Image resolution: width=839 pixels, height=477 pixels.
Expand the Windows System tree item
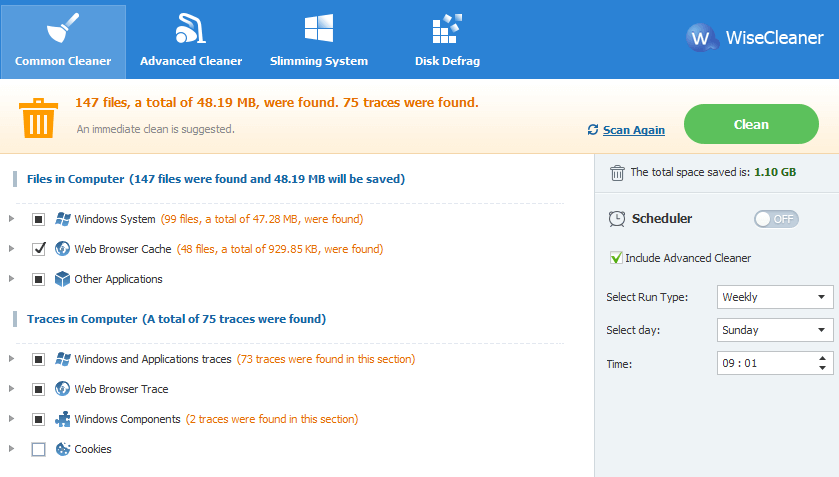(11, 219)
